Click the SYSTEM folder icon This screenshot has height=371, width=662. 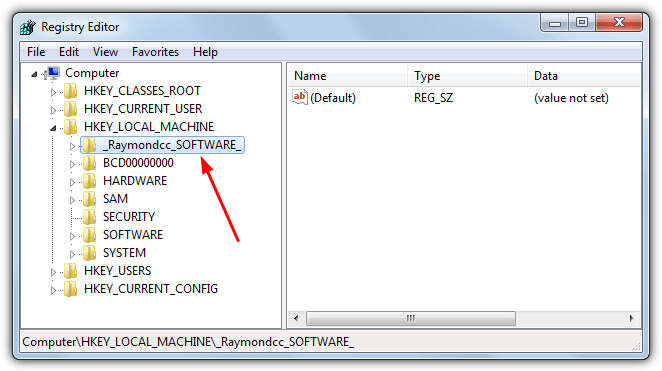coord(89,253)
